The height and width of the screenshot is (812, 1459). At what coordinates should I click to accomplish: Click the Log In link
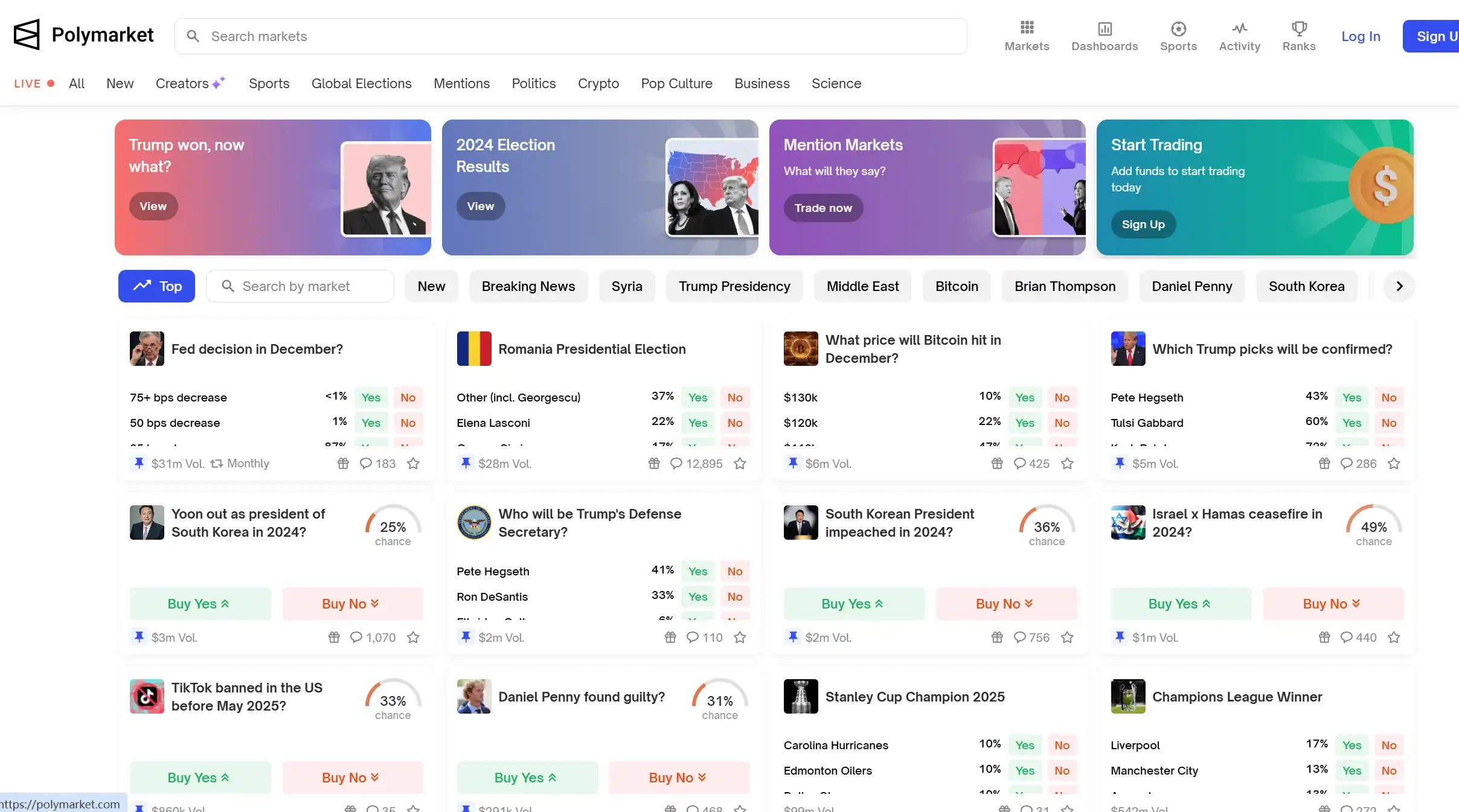pos(1361,36)
